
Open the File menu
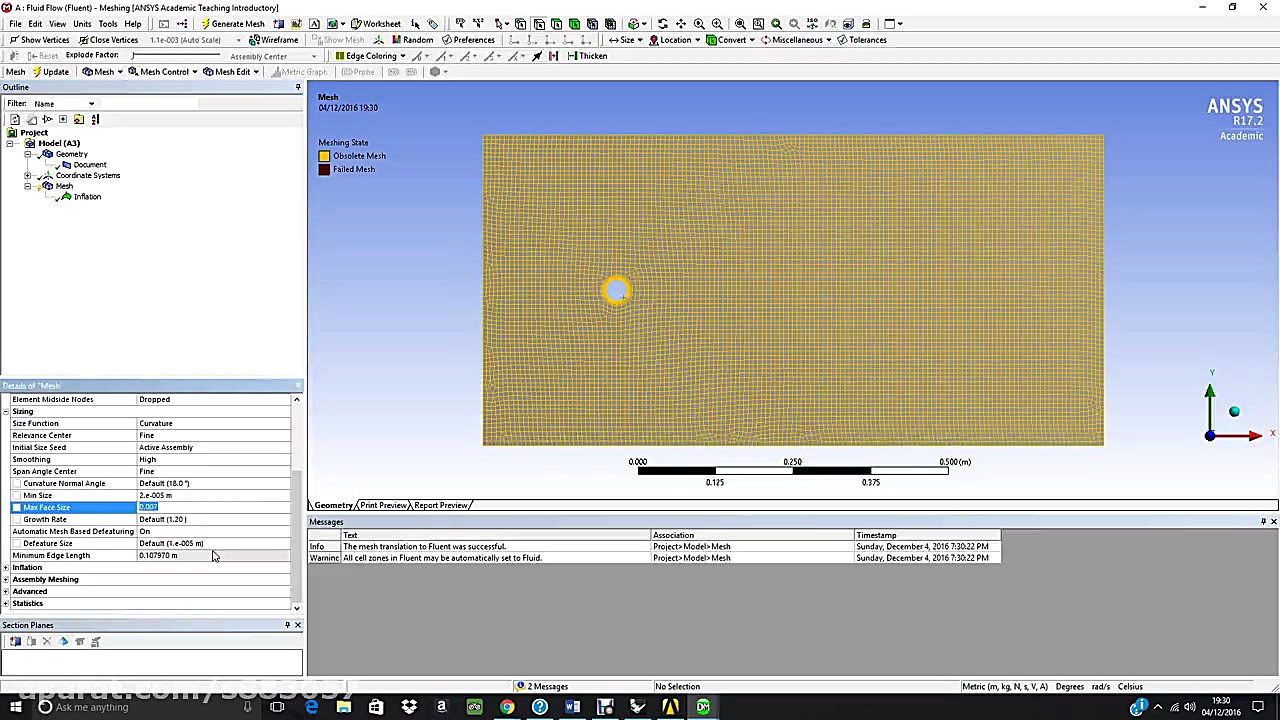click(x=15, y=24)
